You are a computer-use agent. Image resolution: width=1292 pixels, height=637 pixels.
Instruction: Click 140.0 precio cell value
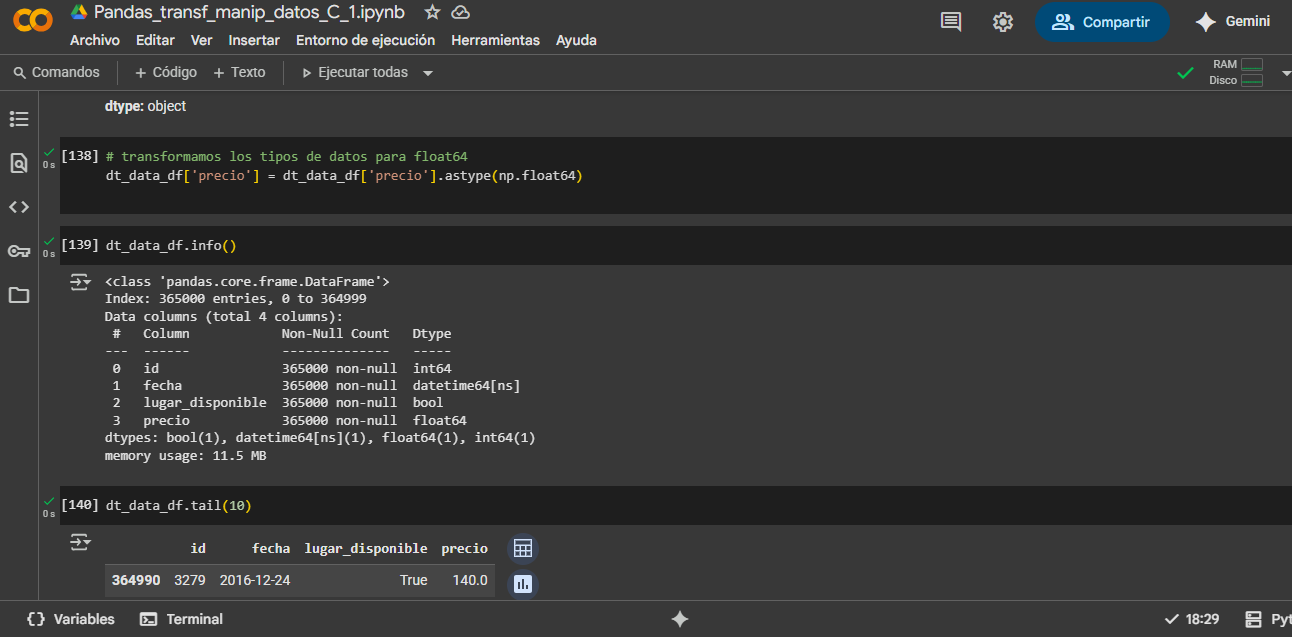pyautogui.click(x=470, y=580)
